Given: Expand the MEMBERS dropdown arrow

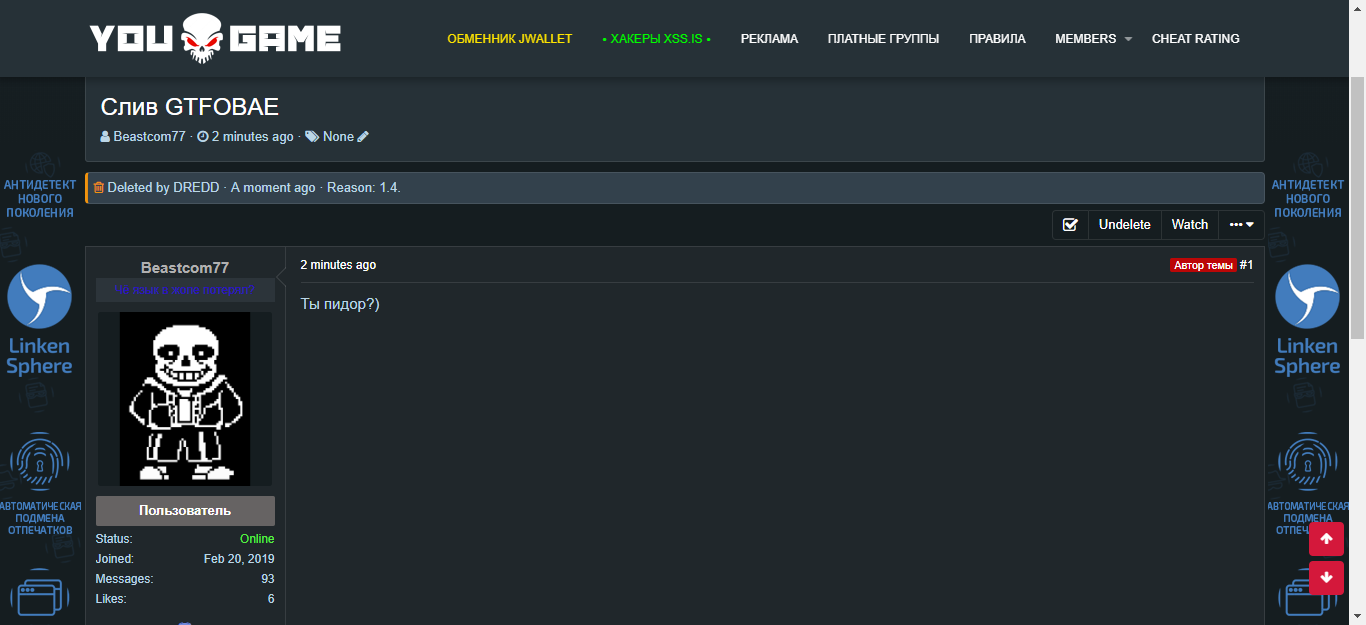Looking at the screenshot, I should [1128, 39].
